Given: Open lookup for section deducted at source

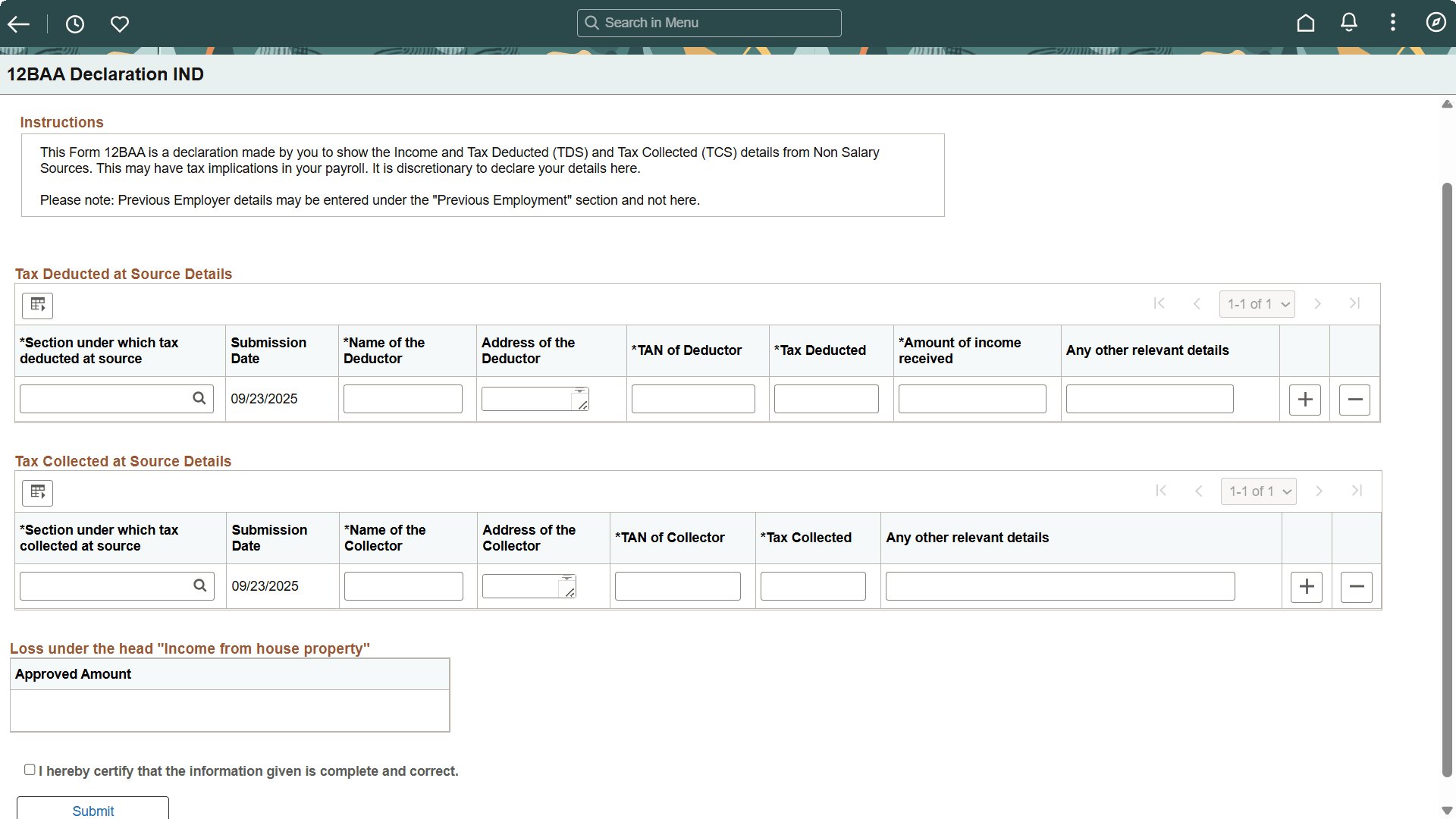Looking at the screenshot, I should 199,398.
